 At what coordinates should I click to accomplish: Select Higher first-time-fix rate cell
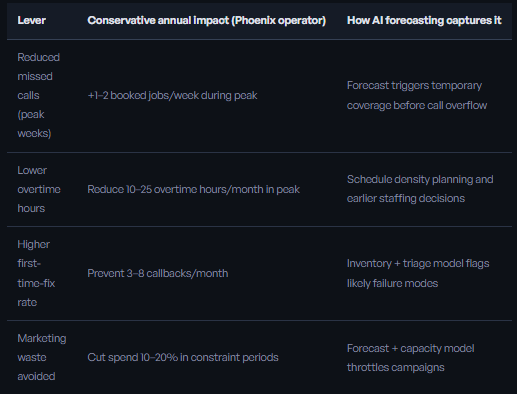click(36, 273)
